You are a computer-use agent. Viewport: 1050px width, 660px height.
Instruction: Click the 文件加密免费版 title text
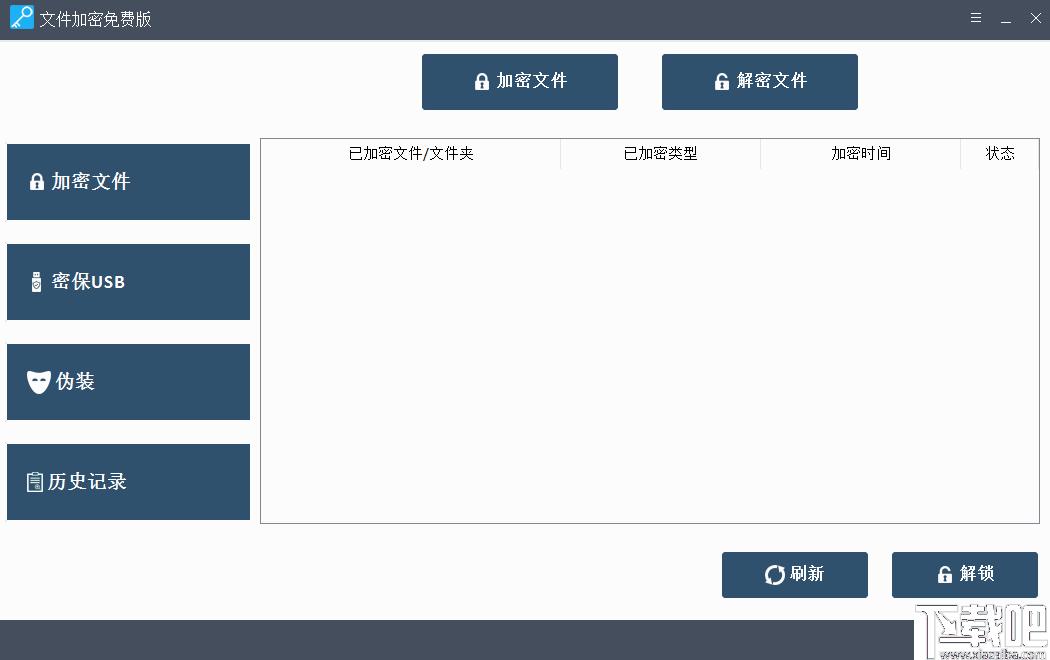pyautogui.click(x=95, y=19)
